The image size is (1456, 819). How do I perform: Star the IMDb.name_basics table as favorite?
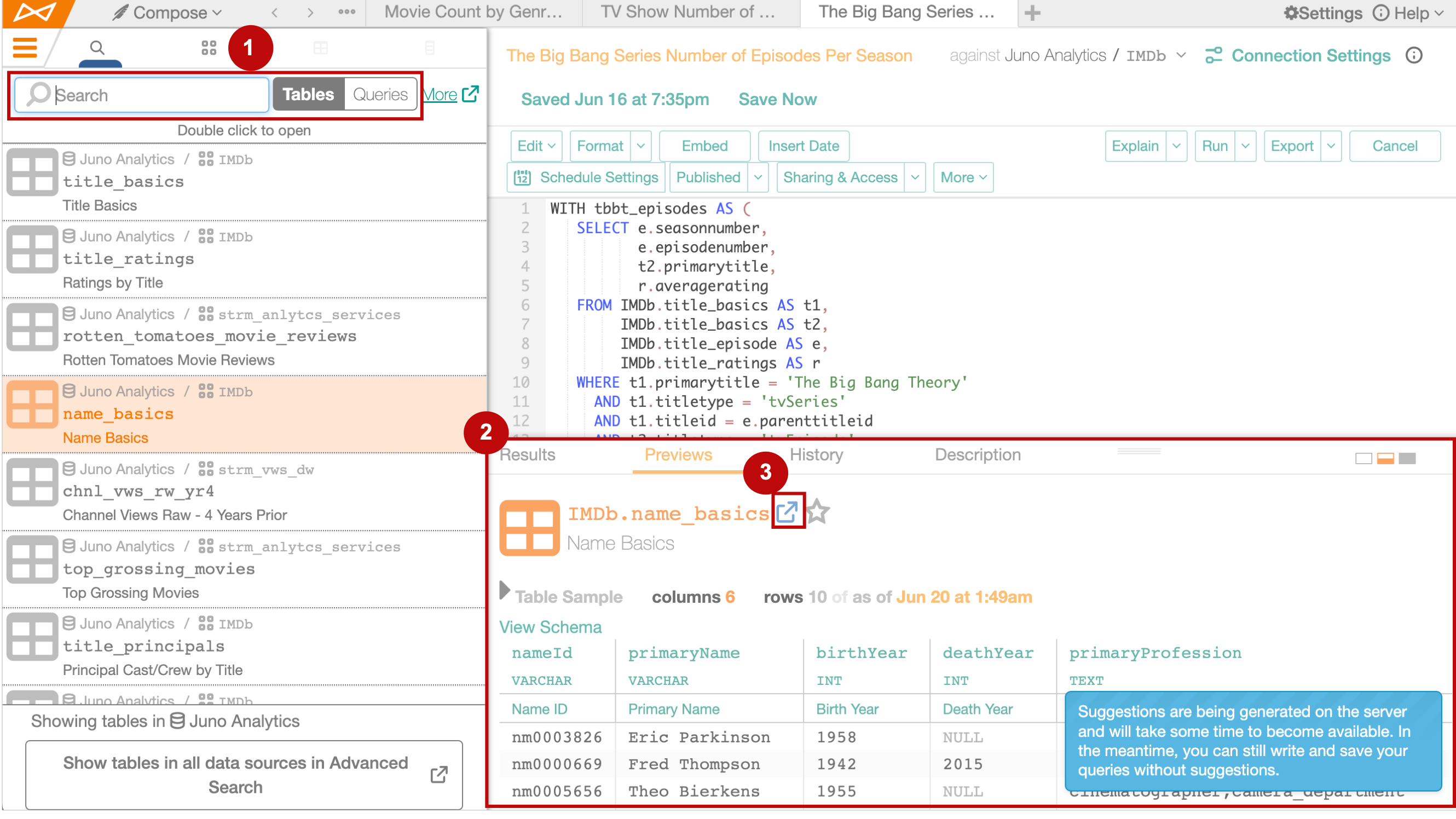[x=817, y=512]
